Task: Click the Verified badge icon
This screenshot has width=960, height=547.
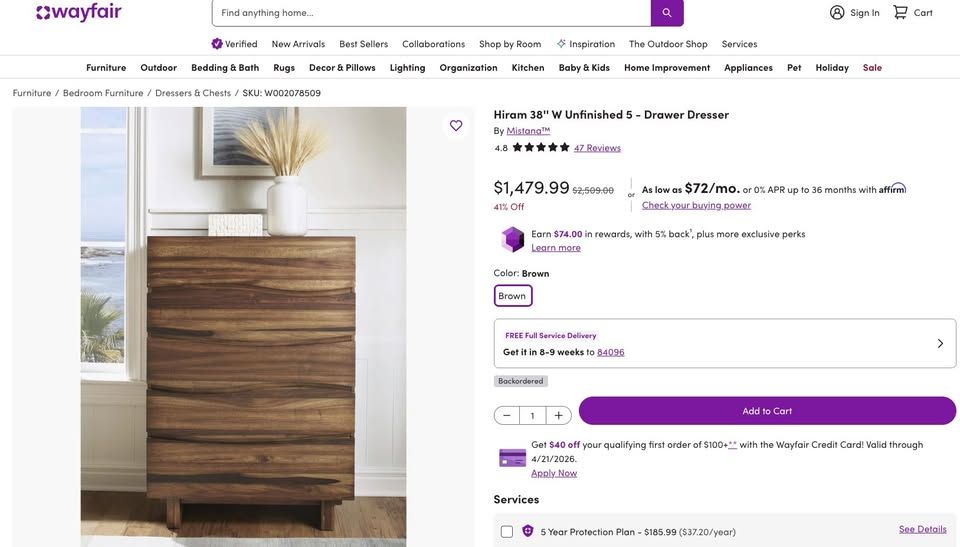Action: 217,44
